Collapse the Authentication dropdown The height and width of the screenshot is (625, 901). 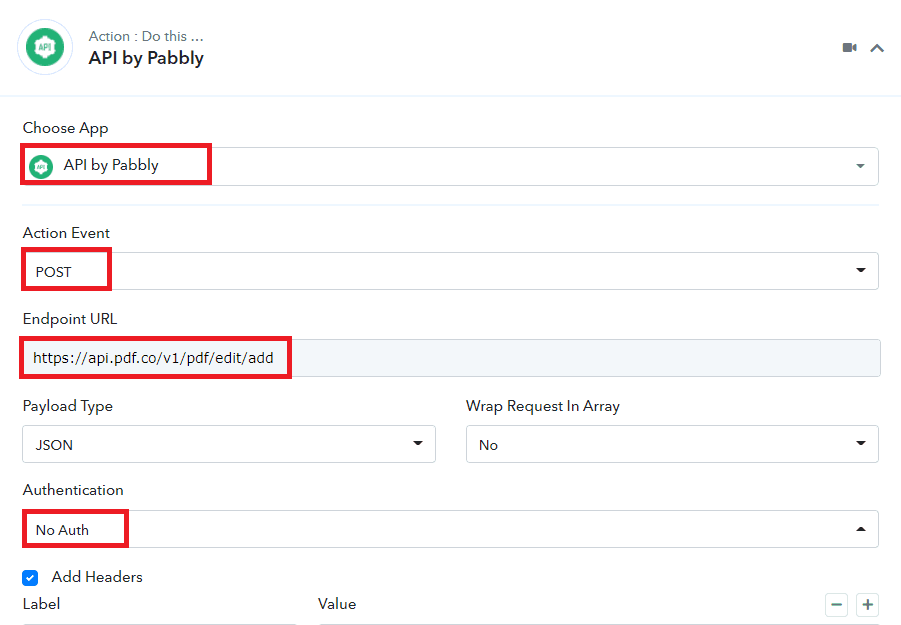point(860,528)
